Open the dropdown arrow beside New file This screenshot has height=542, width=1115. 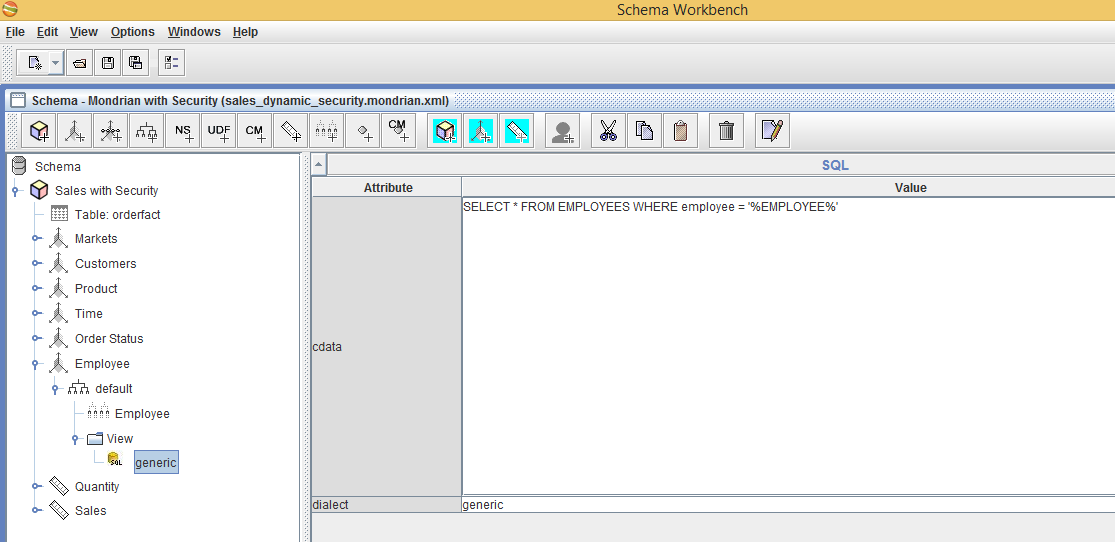coord(56,63)
